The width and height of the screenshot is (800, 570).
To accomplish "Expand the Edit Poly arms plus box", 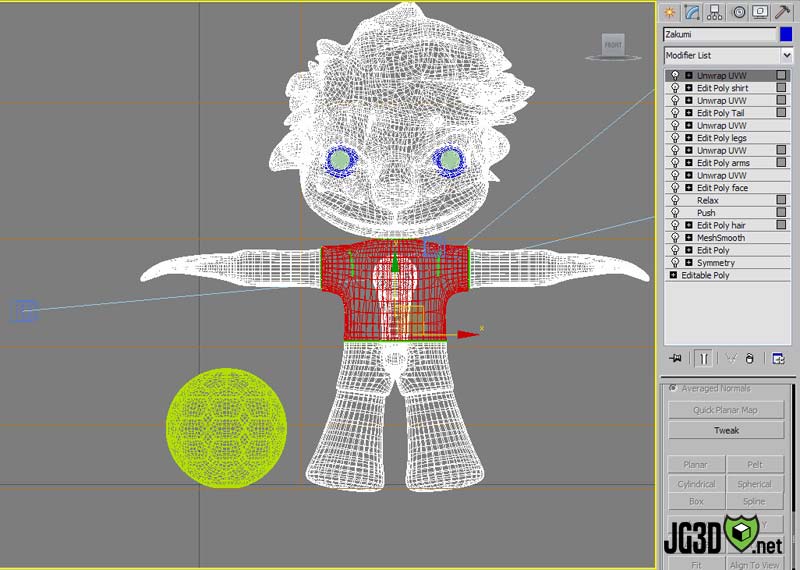I will (x=689, y=163).
